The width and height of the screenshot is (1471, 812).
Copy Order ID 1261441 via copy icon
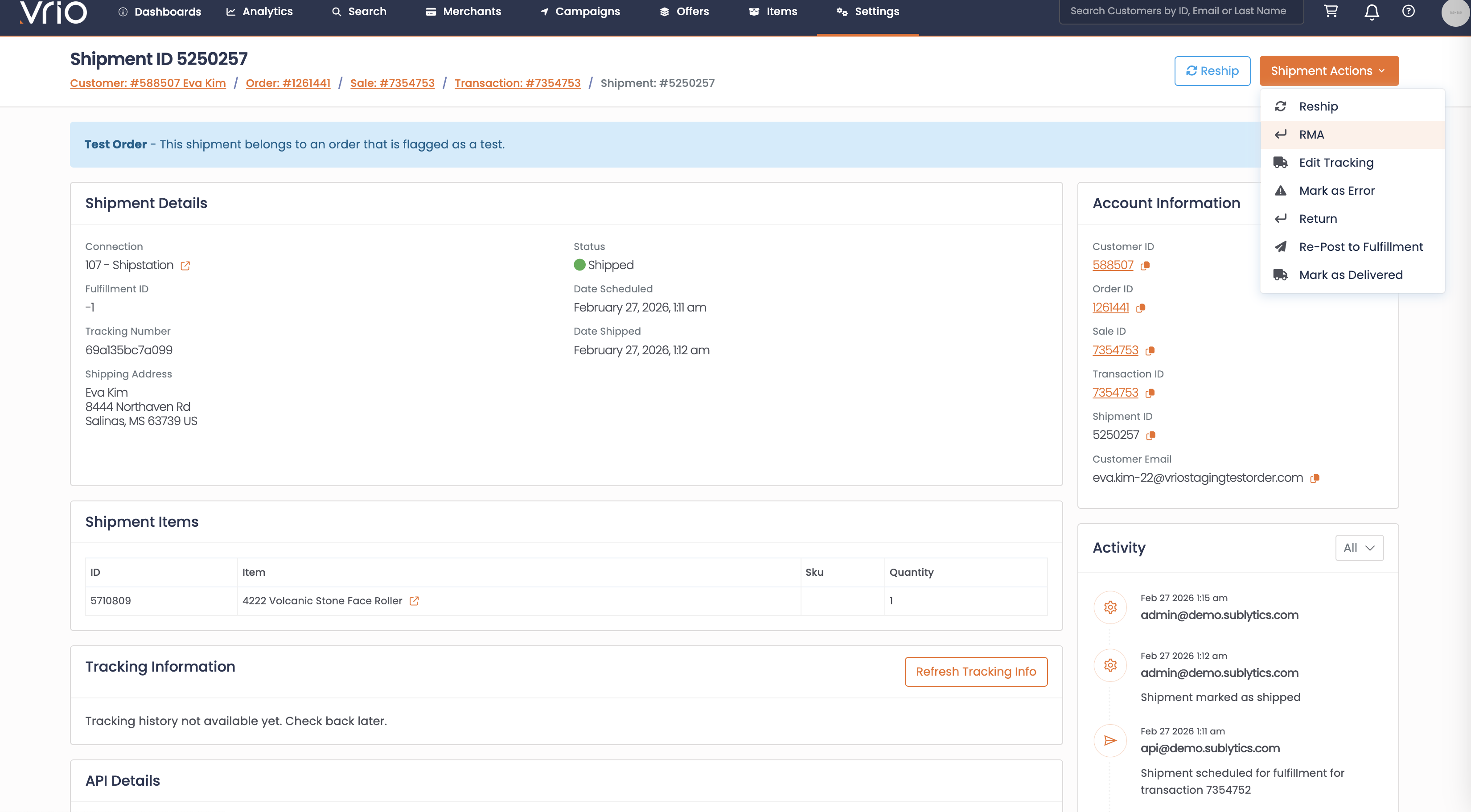(x=1141, y=308)
